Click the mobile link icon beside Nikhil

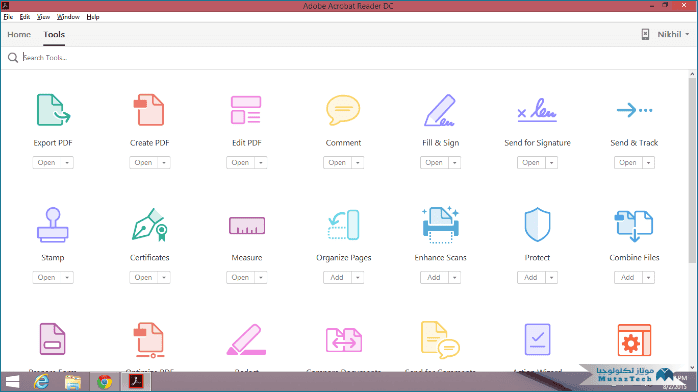(645, 34)
